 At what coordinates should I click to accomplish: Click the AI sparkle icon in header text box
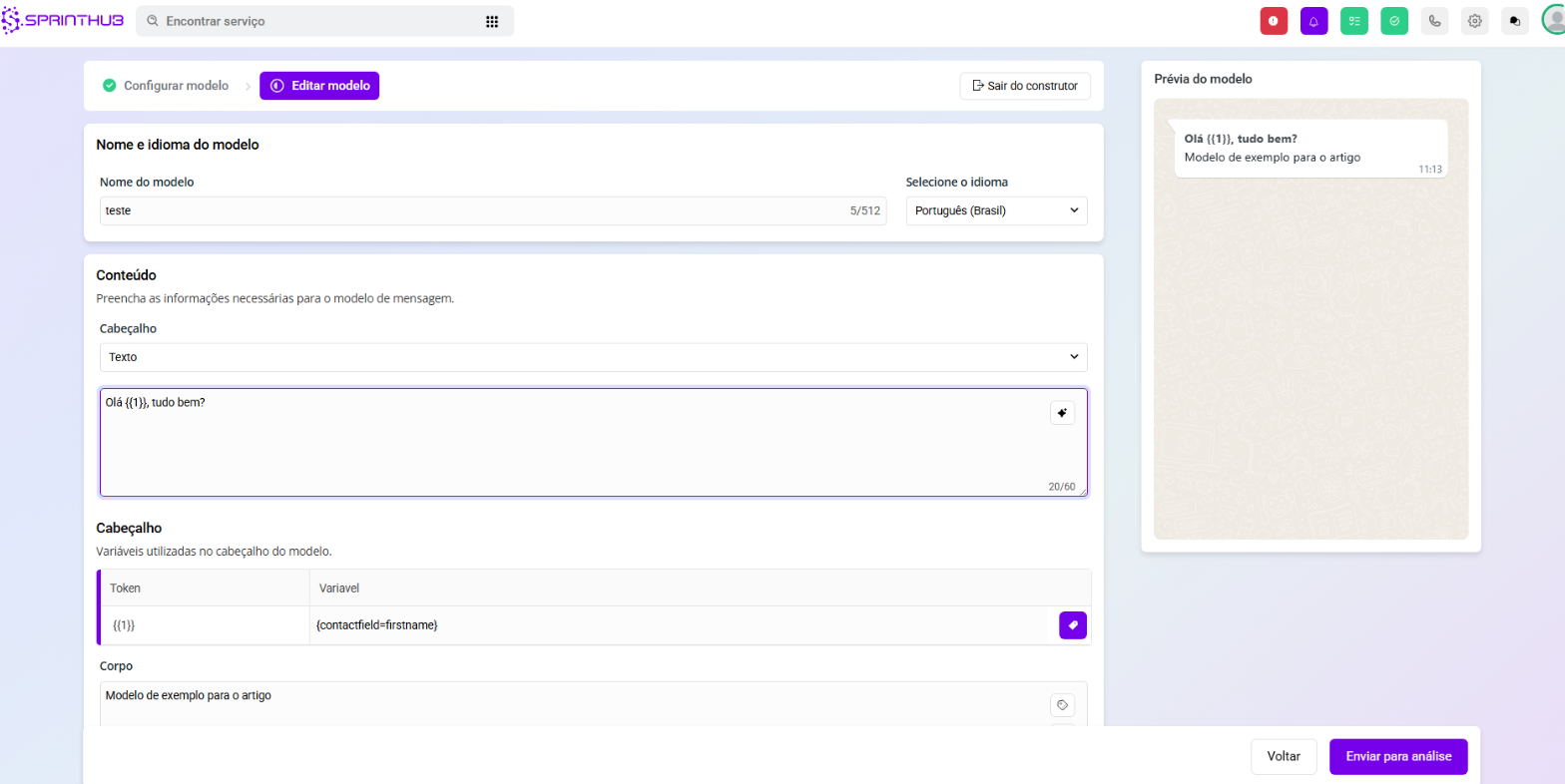click(x=1062, y=413)
